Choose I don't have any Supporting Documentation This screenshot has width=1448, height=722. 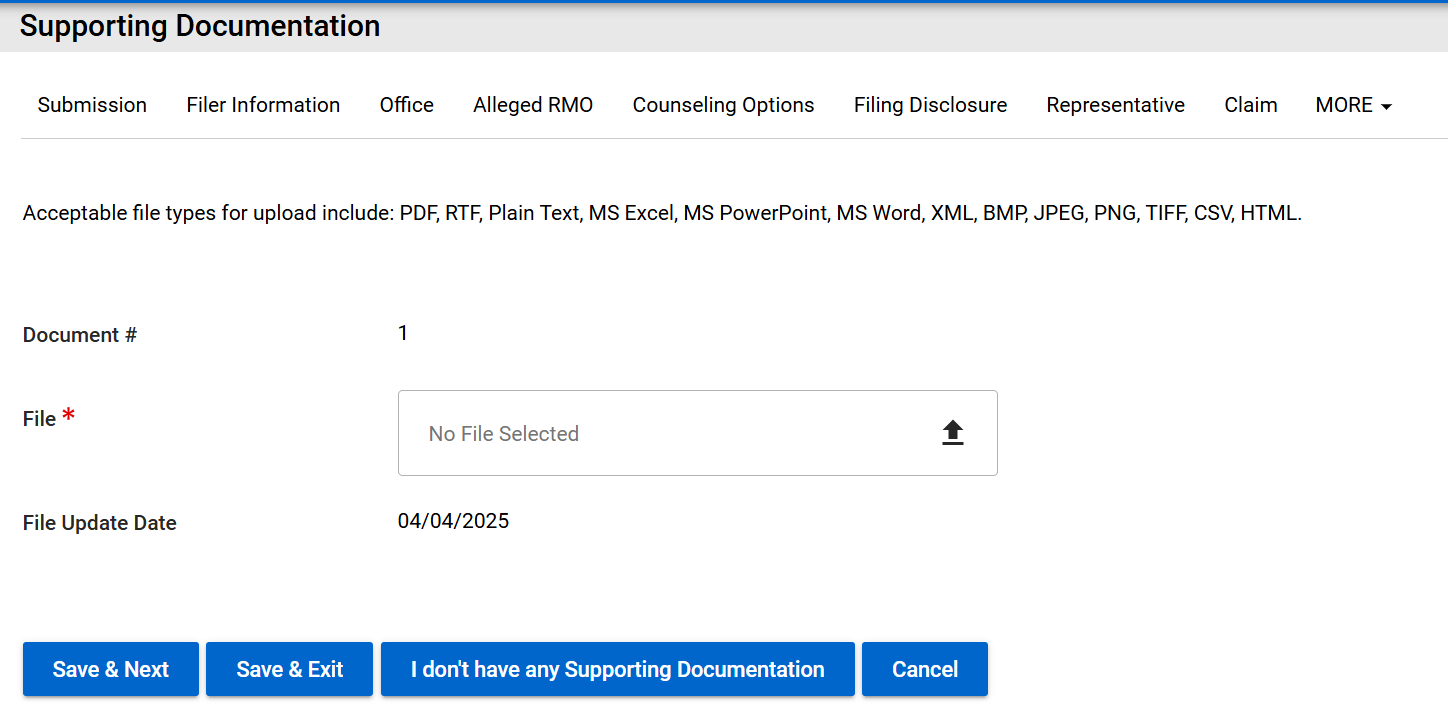[617, 669]
